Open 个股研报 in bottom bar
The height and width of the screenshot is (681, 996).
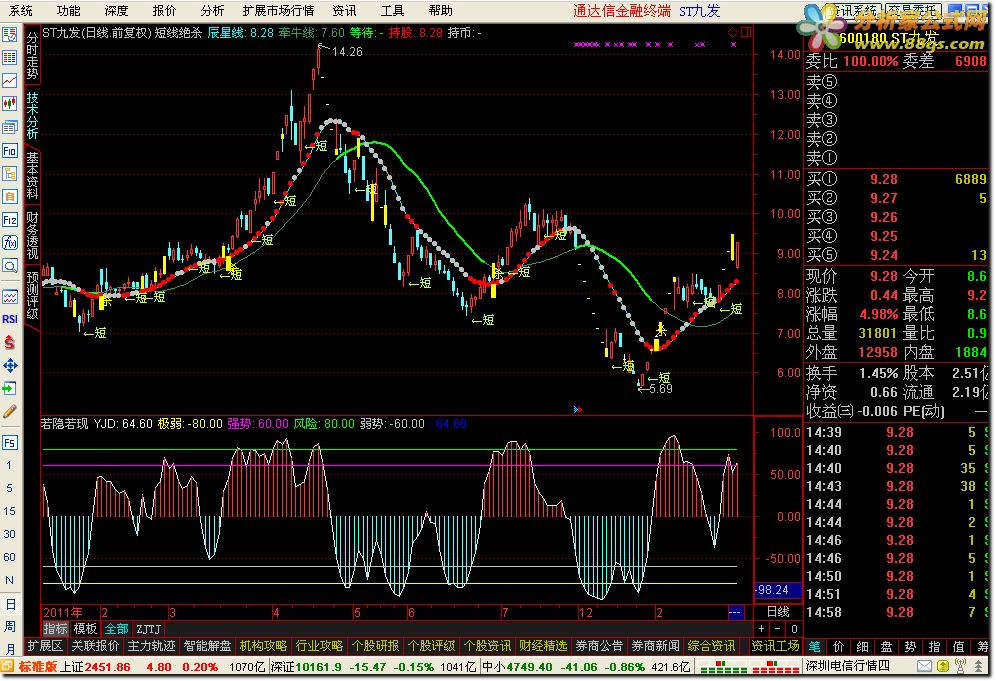[x=375, y=646]
